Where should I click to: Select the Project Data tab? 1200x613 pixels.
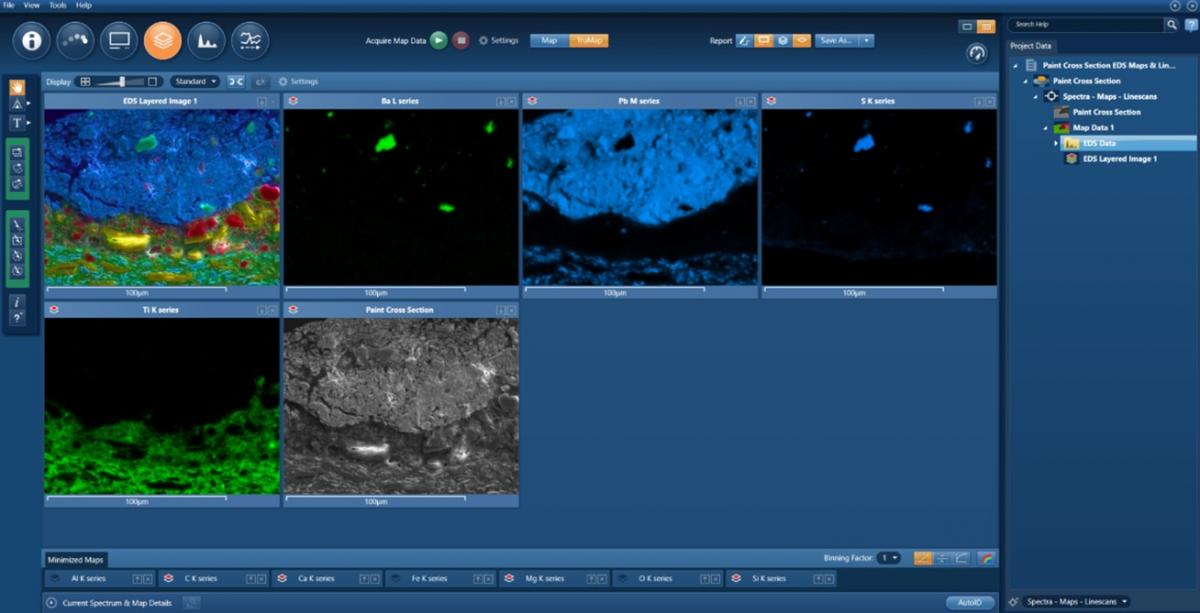[1030, 46]
